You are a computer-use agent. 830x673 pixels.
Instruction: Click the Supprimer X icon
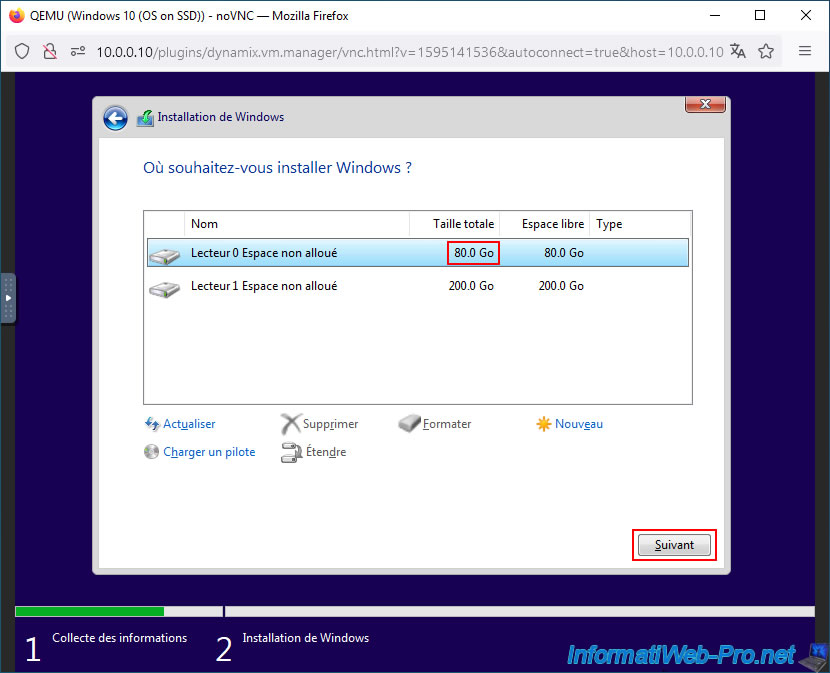[291, 424]
